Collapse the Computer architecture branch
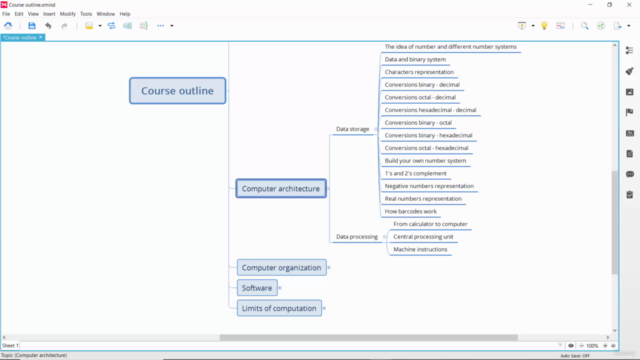The width and height of the screenshot is (640, 360). coord(329,189)
